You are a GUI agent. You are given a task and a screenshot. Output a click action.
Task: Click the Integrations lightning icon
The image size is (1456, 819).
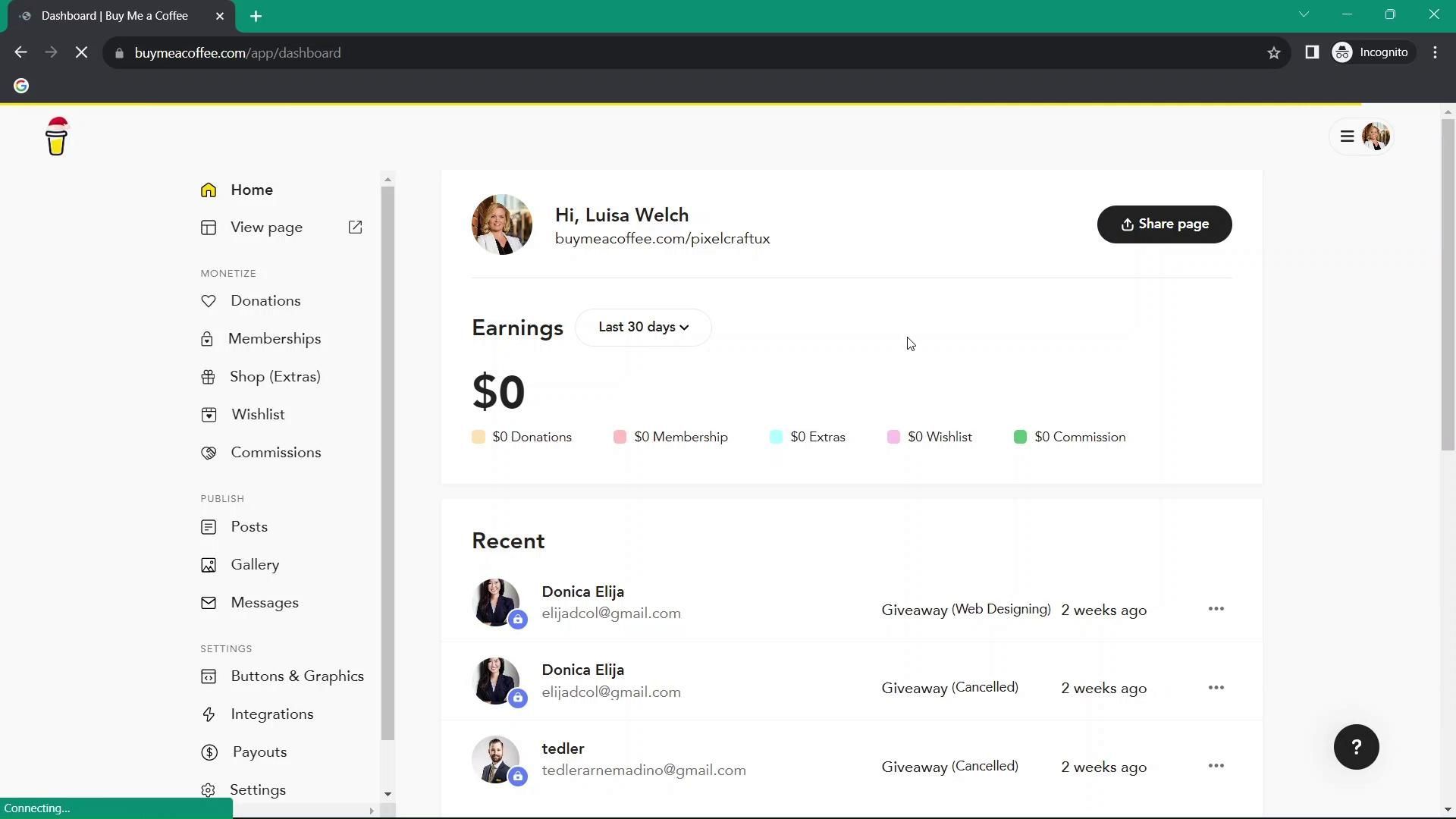coord(209,714)
